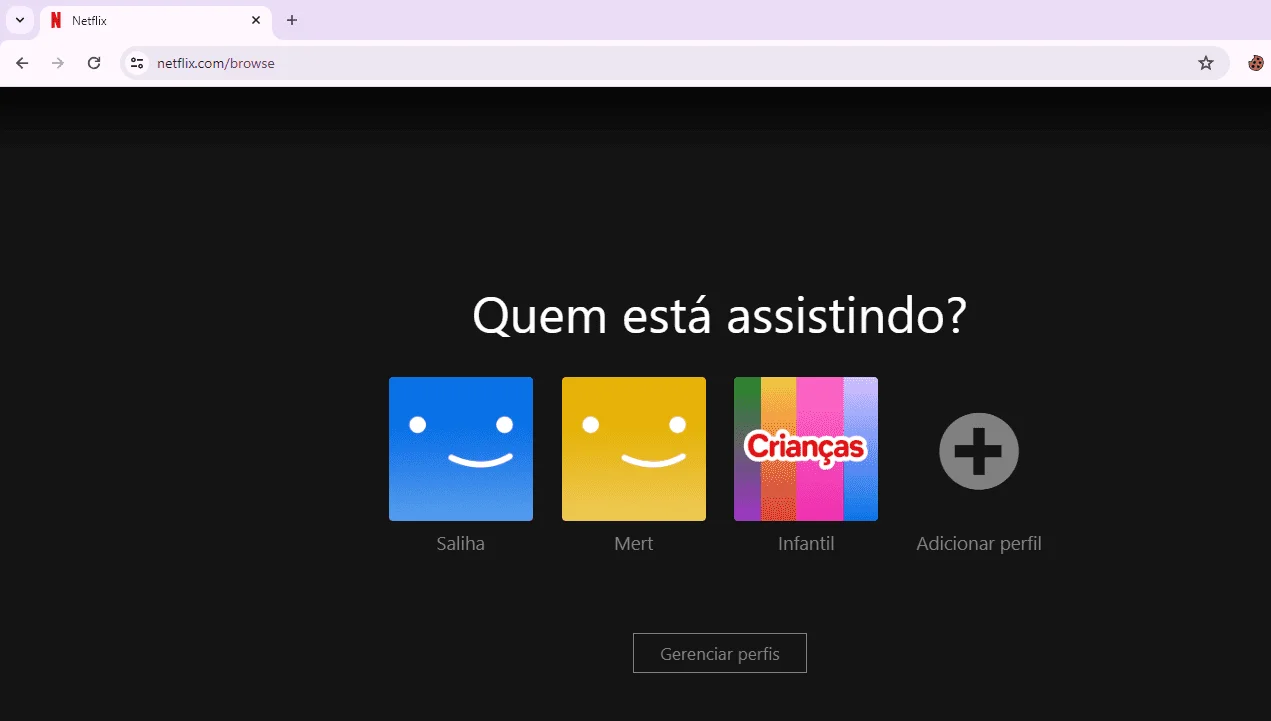Click the Saliha name label
The image size is (1271, 721).
[461, 544]
